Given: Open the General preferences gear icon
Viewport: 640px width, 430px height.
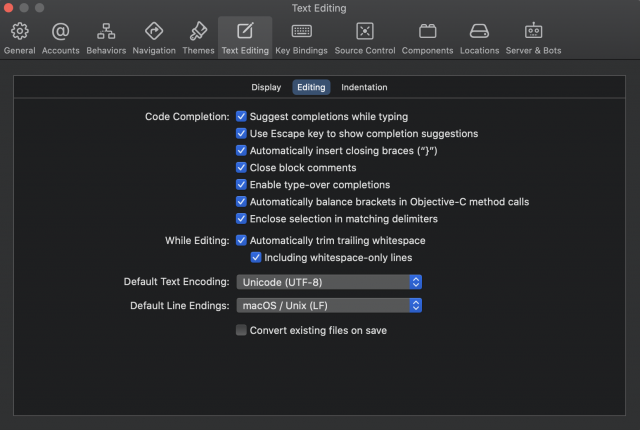Looking at the screenshot, I should click(20, 31).
